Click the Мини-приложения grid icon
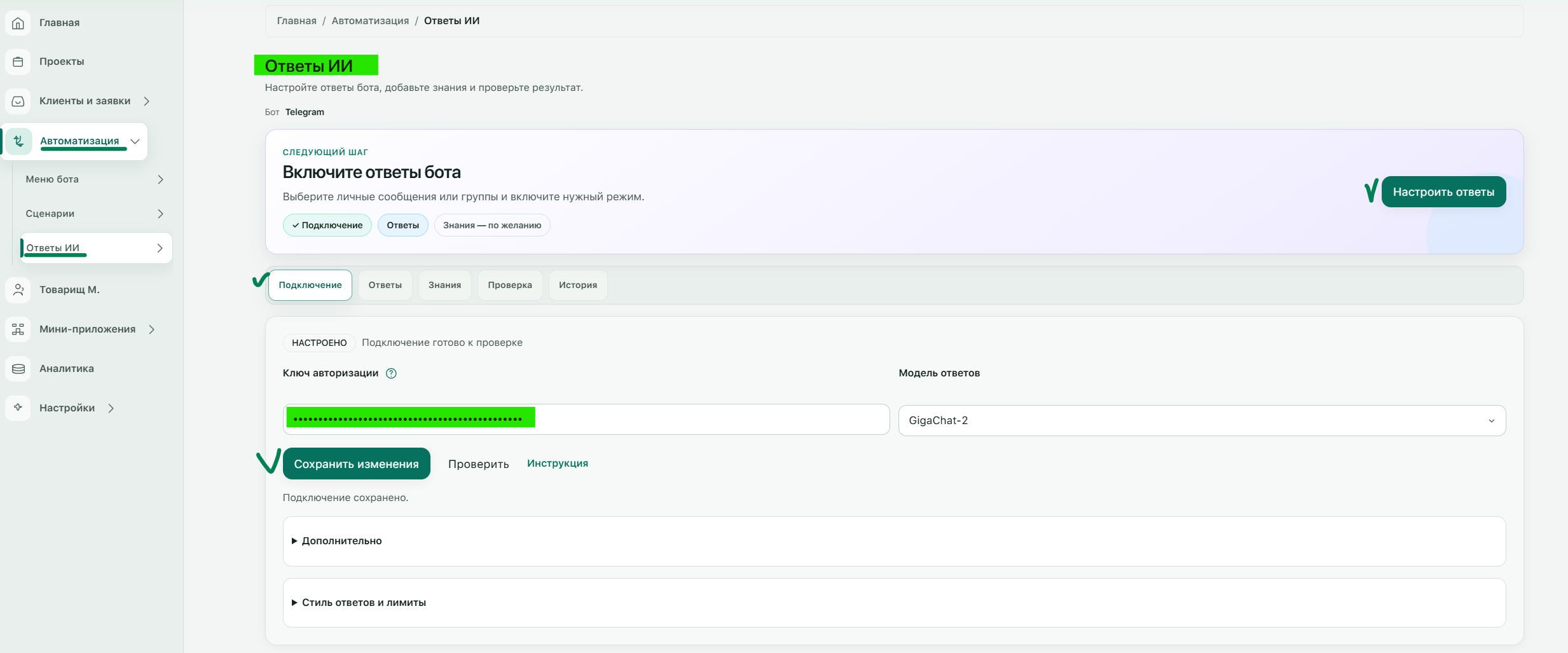The height and width of the screenshot is (653, 1568). click(x=18, y=329)
